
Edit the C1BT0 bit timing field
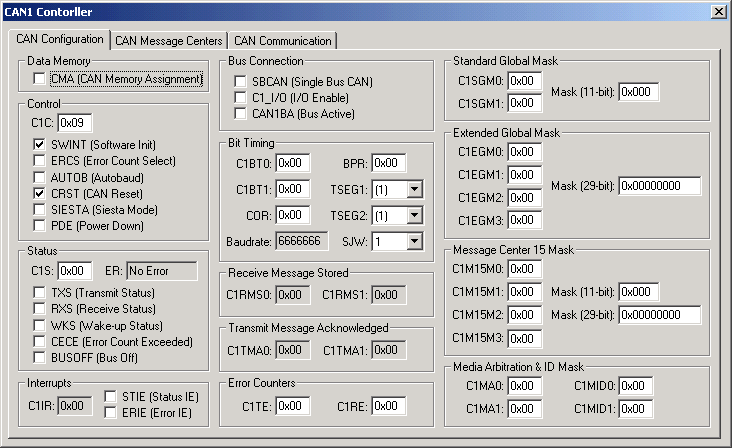coord(293,163)
